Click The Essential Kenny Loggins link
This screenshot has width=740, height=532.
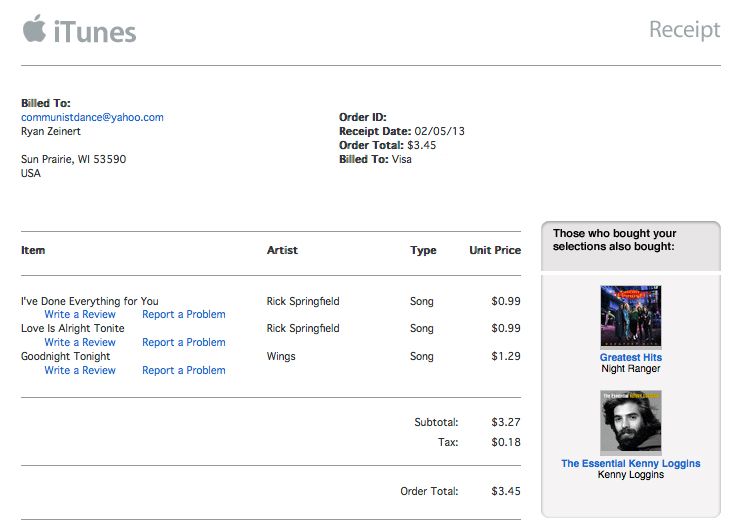[x=631, y=464]
